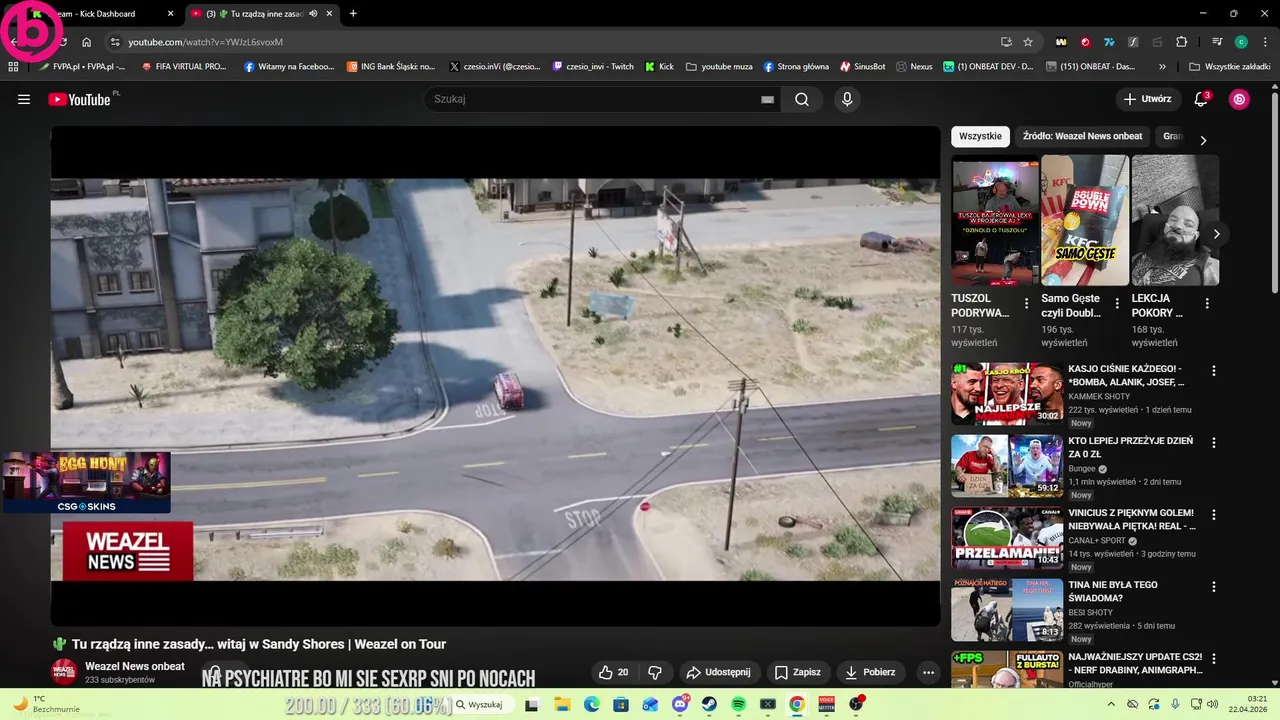
Task: Click the Weazel News channel avatar
Action: 64,672
